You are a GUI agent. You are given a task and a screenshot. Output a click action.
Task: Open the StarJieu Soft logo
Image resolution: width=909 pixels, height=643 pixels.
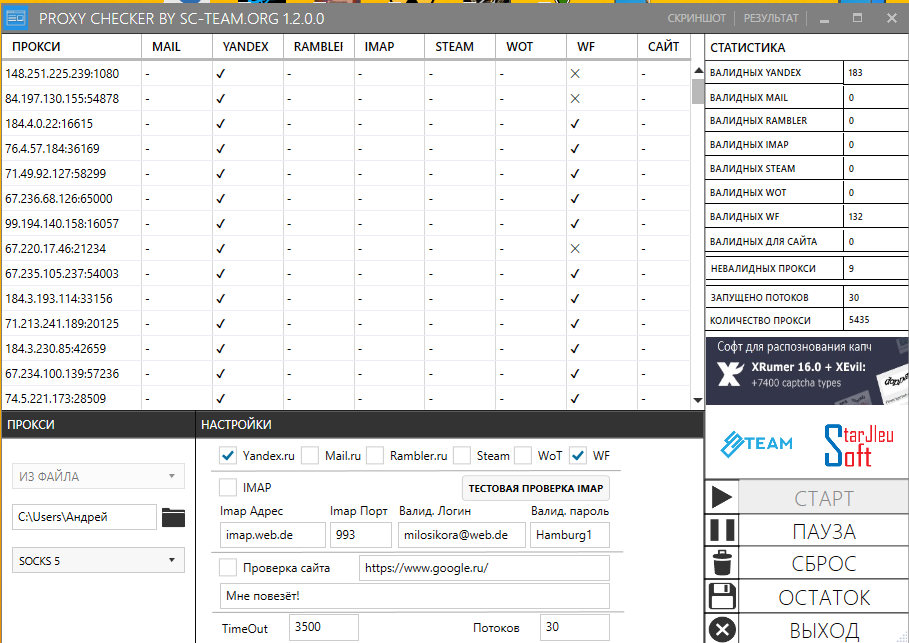[859, 445]
